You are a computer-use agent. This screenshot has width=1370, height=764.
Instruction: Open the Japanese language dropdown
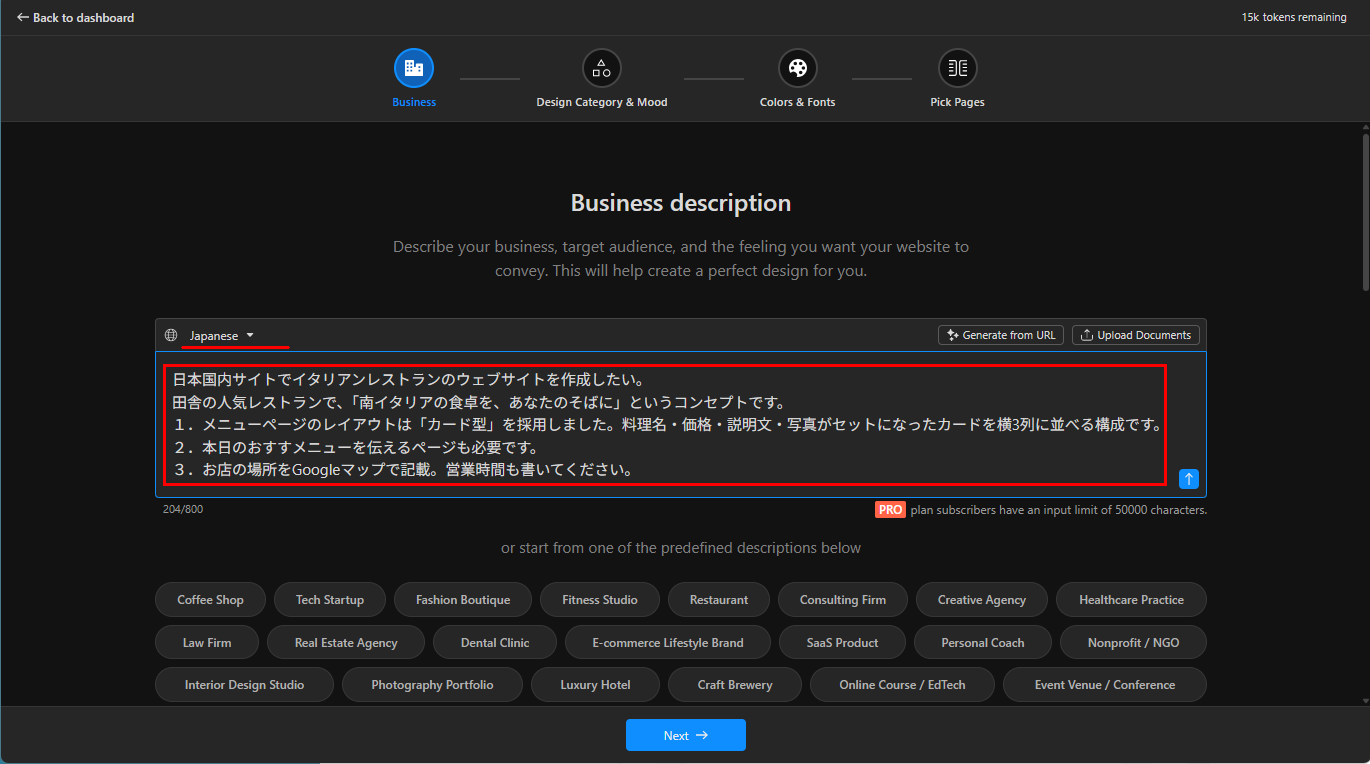pos(214,336)
